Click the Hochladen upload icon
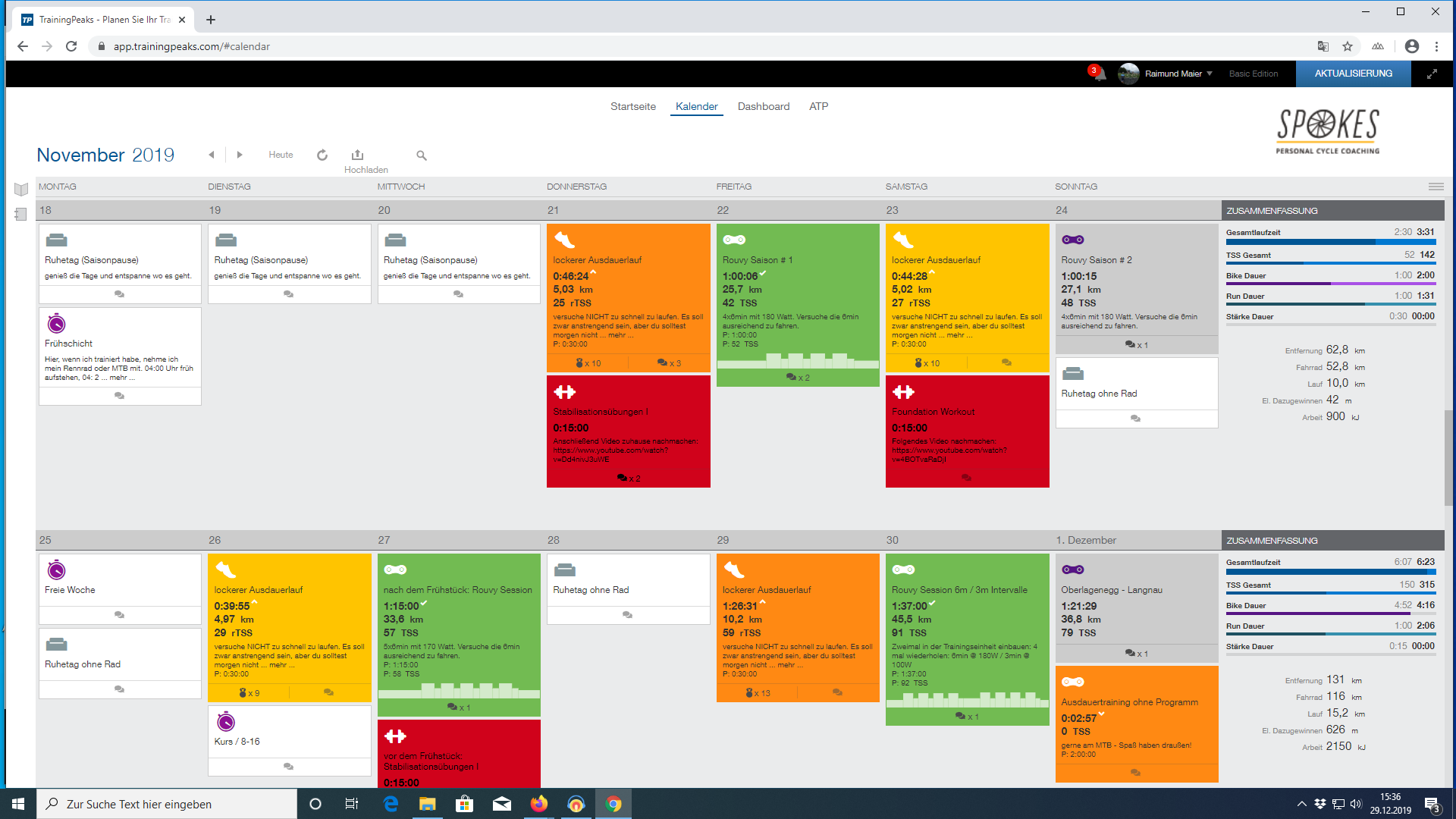The width and height of the screenshot is (1456, 819). point(358,155)
